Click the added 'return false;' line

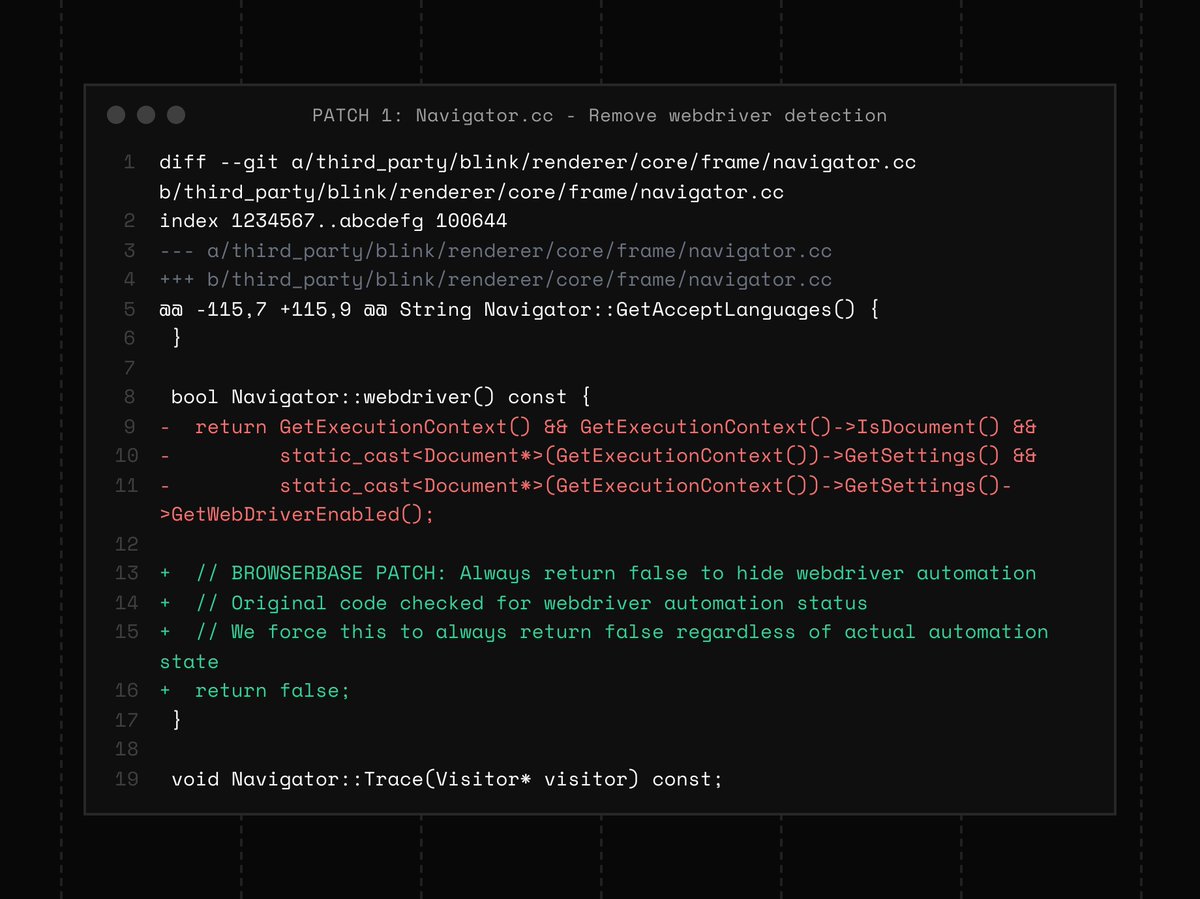point(255,691)
